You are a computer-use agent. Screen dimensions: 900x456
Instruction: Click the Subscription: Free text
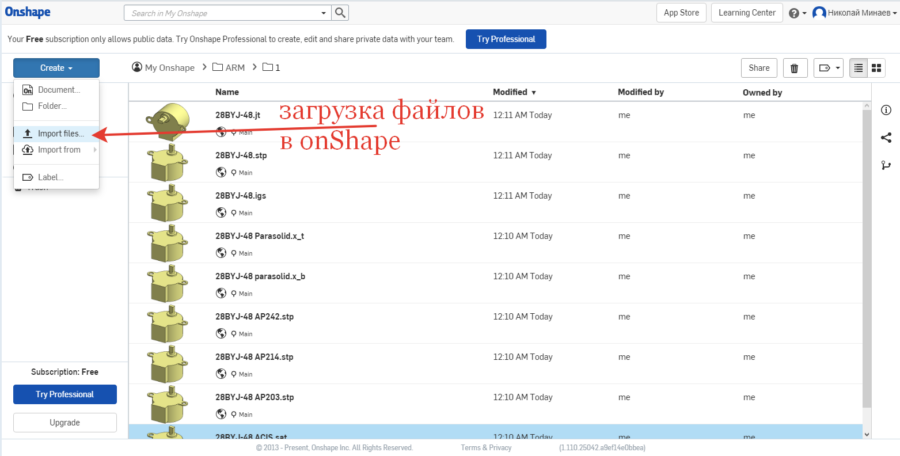coord(65,372)
